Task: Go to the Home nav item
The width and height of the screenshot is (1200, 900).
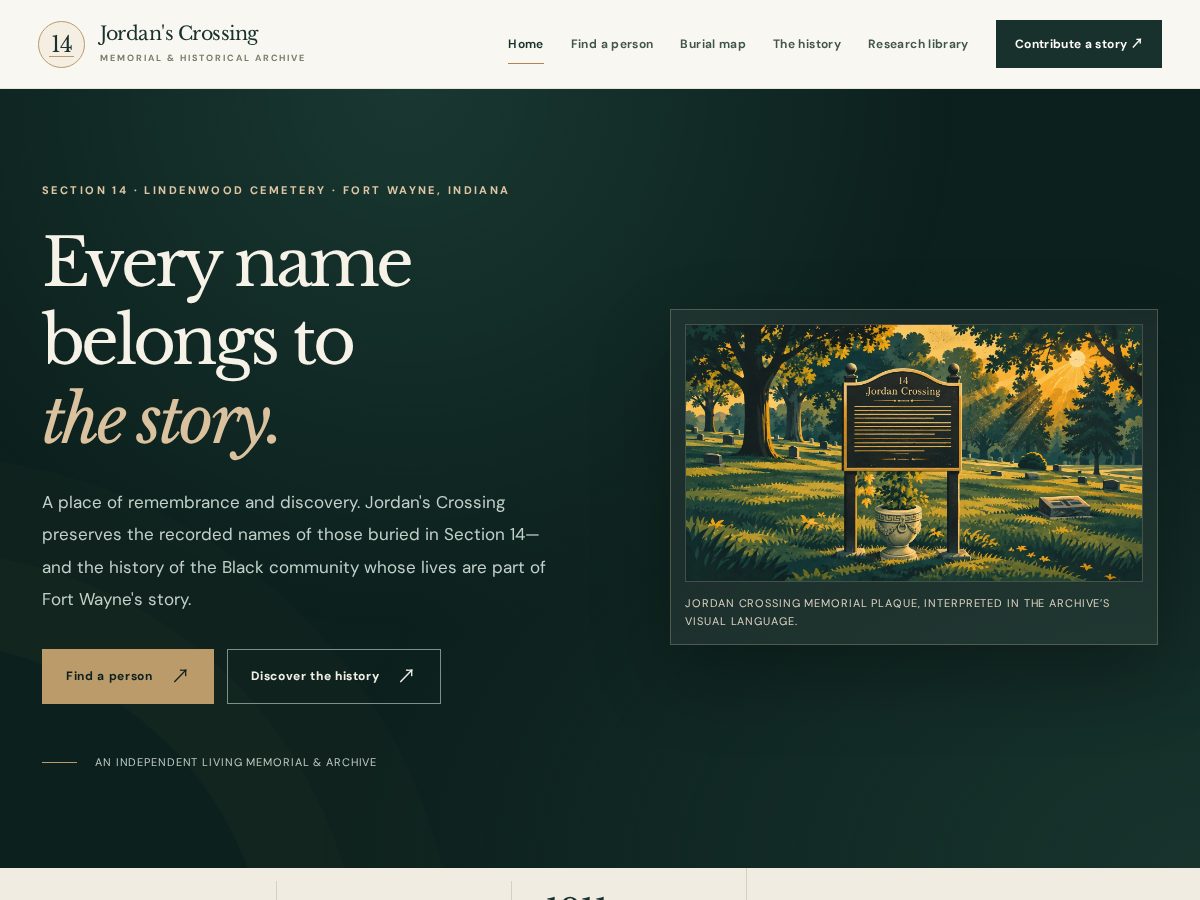Action: point(526,44)
